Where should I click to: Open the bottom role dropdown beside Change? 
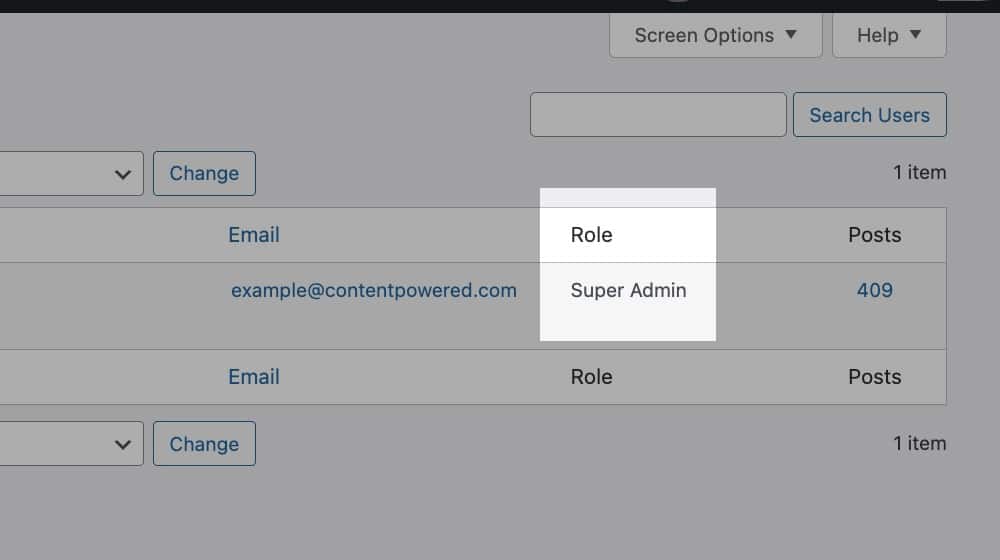71,443
